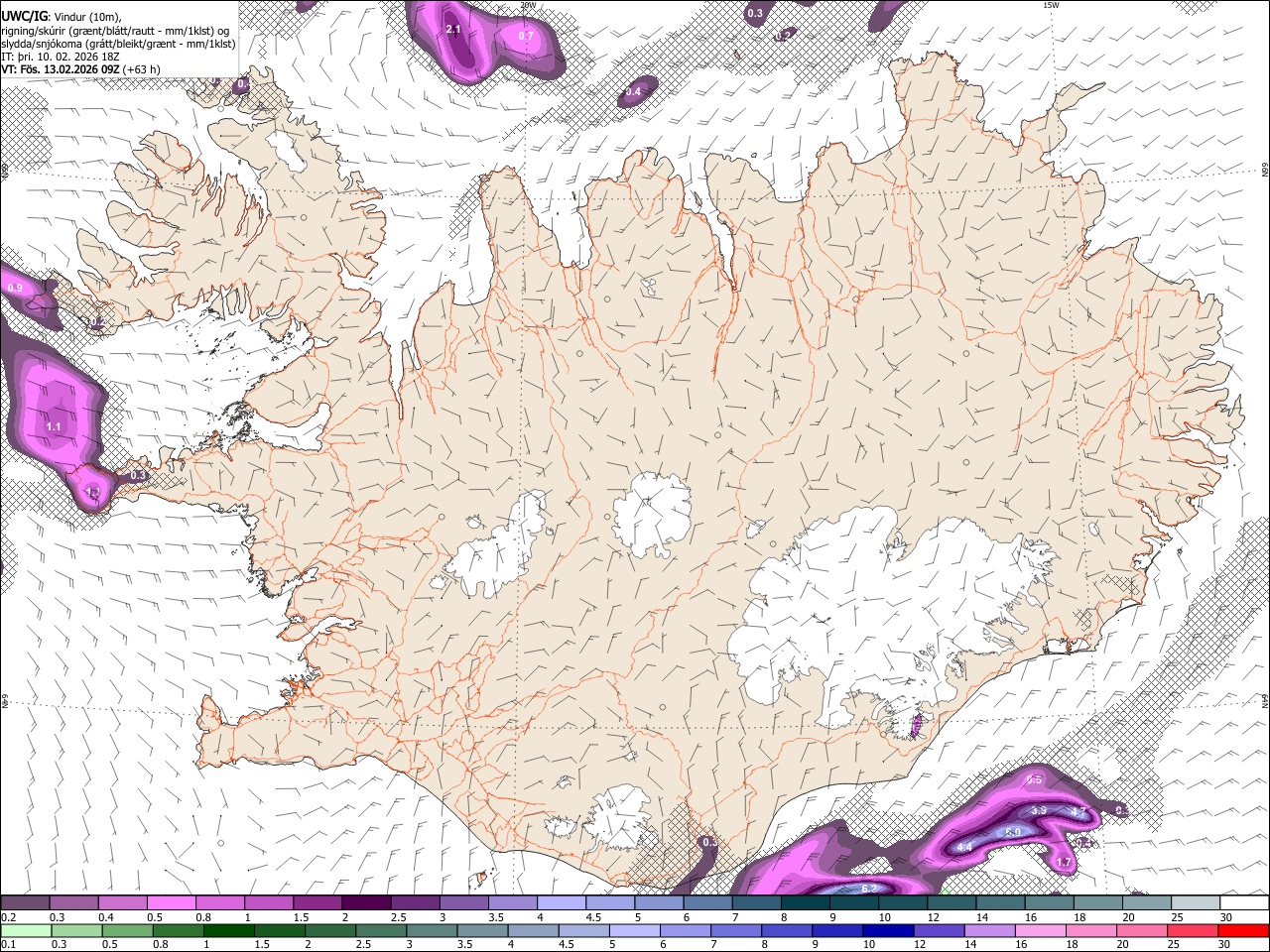Click the 'VT: Fös. 13.02.2026 09Z' valid time
The height and width of the screenshot is (952, 1270).
coord(61,69)
